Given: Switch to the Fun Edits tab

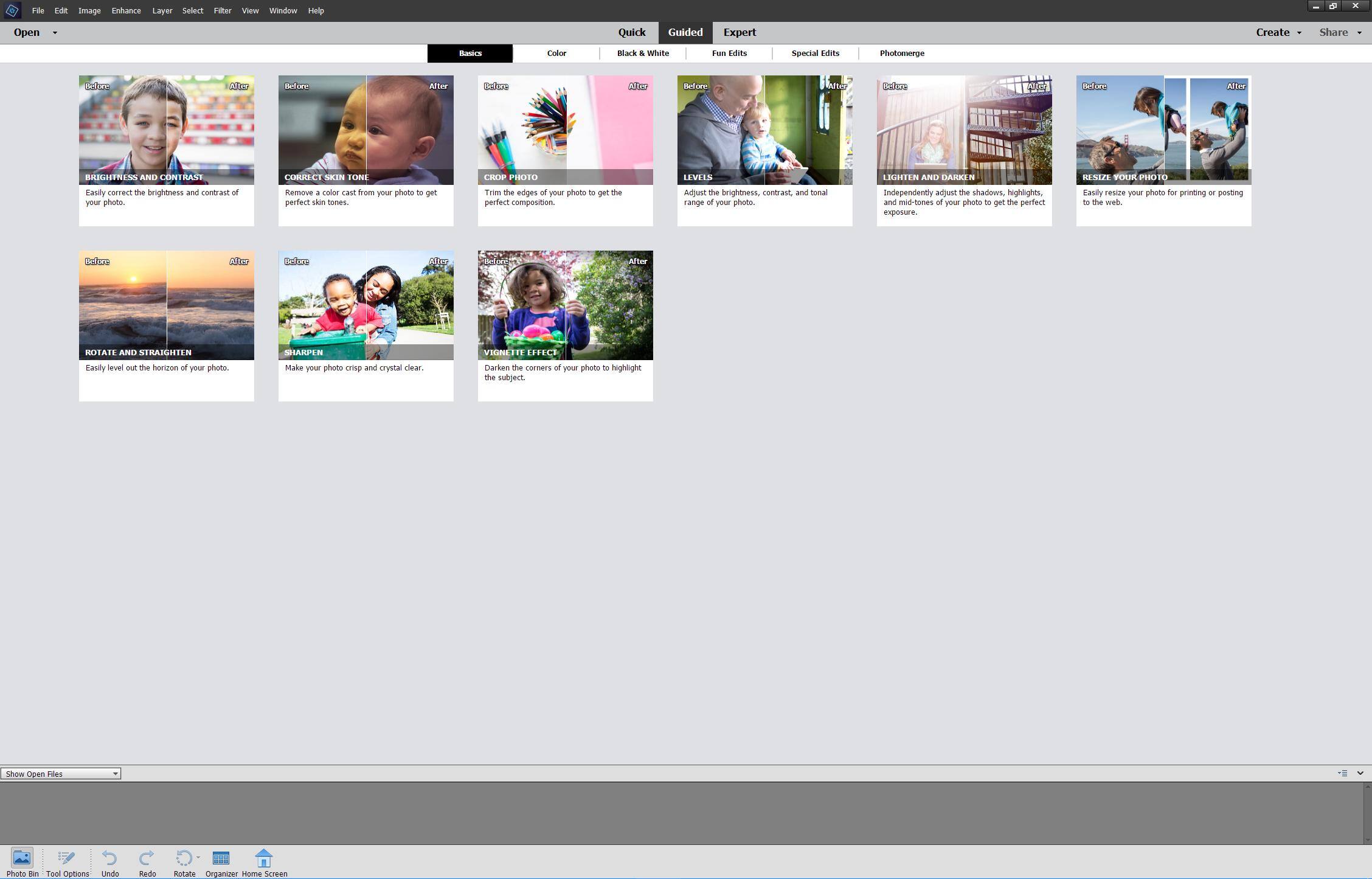Looking at the screenshot, I should [729, 54].
